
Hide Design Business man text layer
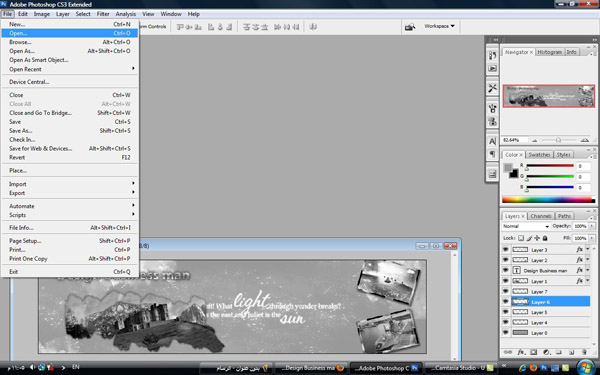pyautogui.click(x=505, y=270)
